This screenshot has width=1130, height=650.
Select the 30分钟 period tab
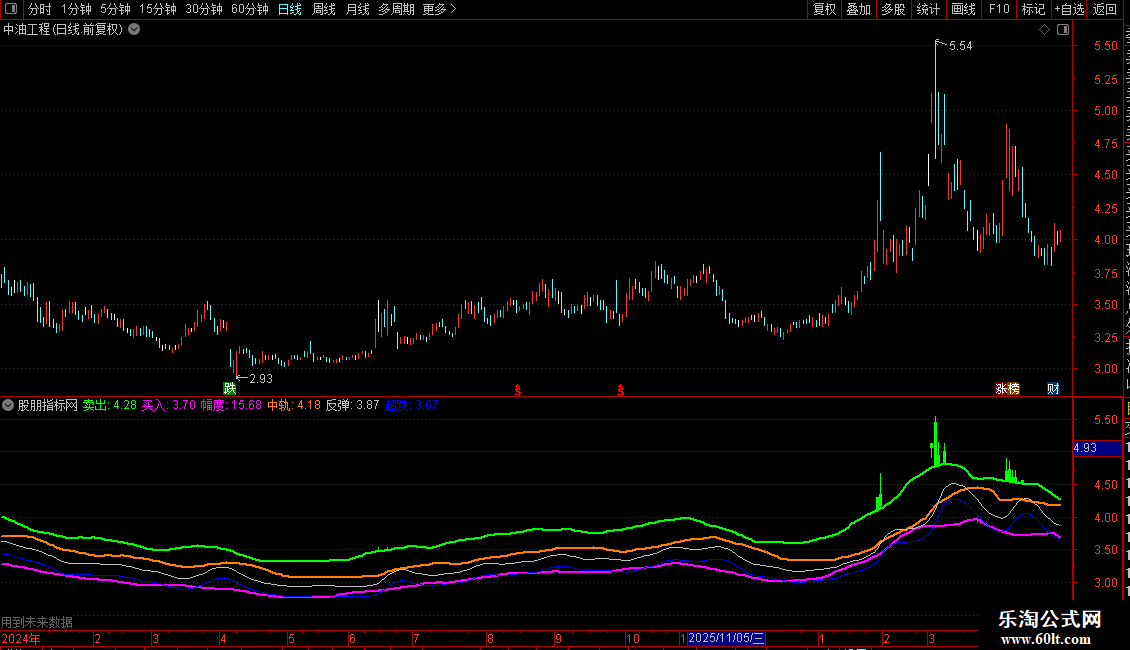tap(204, 9)
